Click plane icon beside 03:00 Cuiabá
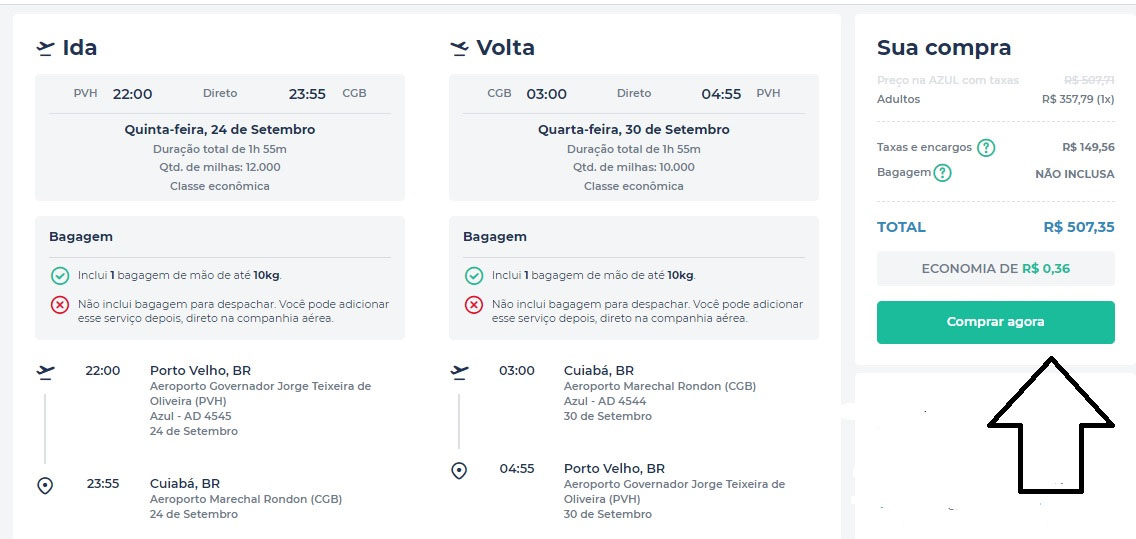The width and height of the screenshot is (1136, 539). [459, 371]
